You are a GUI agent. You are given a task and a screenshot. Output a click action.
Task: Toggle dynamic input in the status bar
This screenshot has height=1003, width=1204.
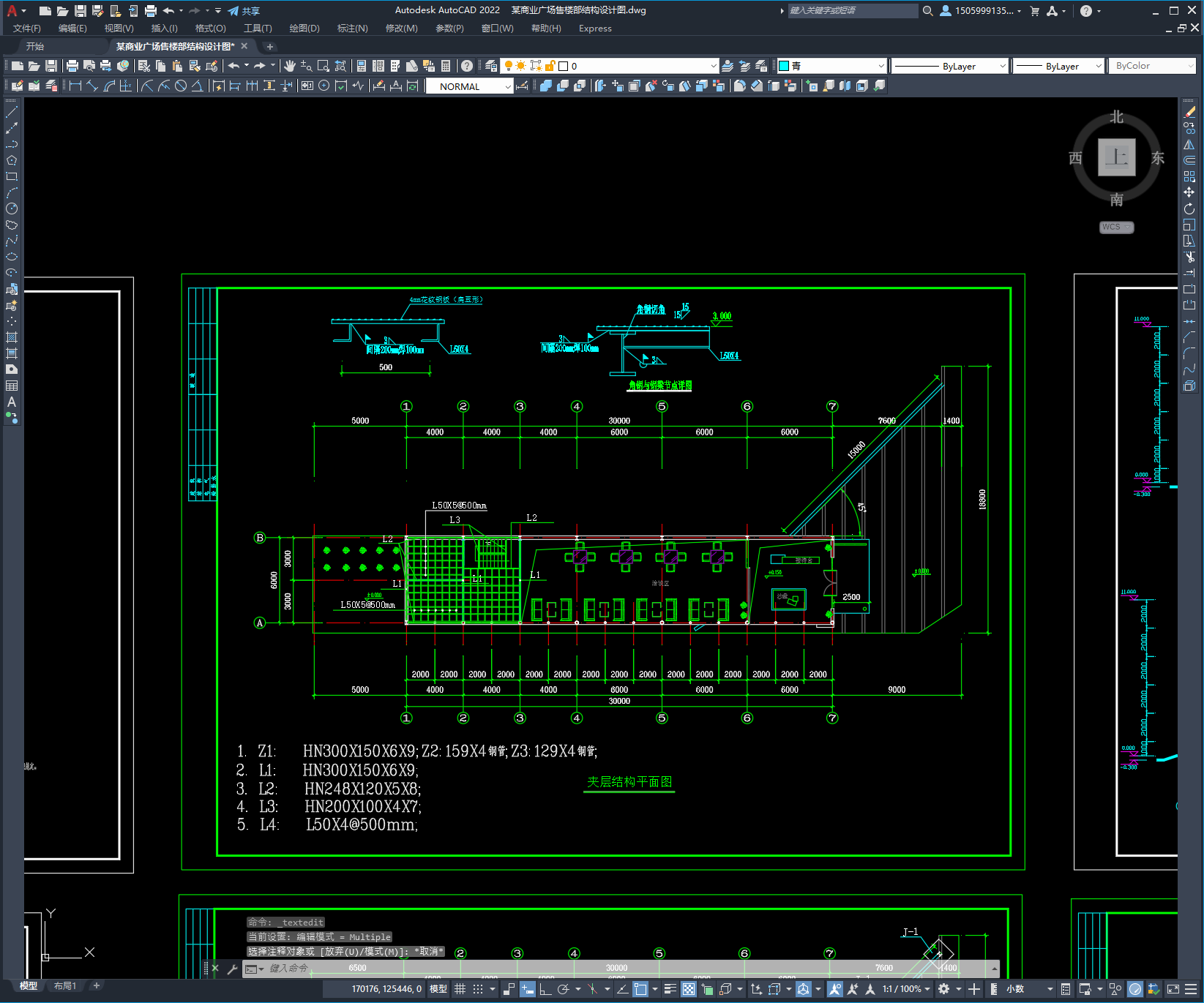point(527,989)
